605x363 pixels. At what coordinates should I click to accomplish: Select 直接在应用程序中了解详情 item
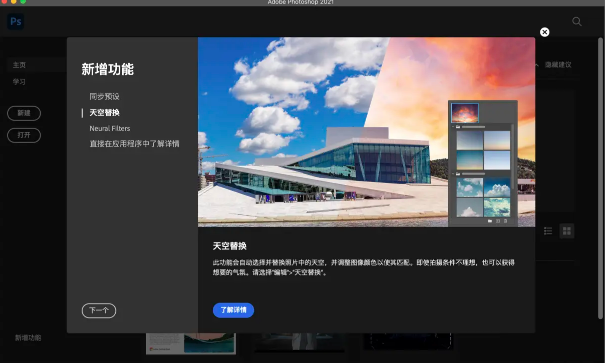[x=134, y=144]
